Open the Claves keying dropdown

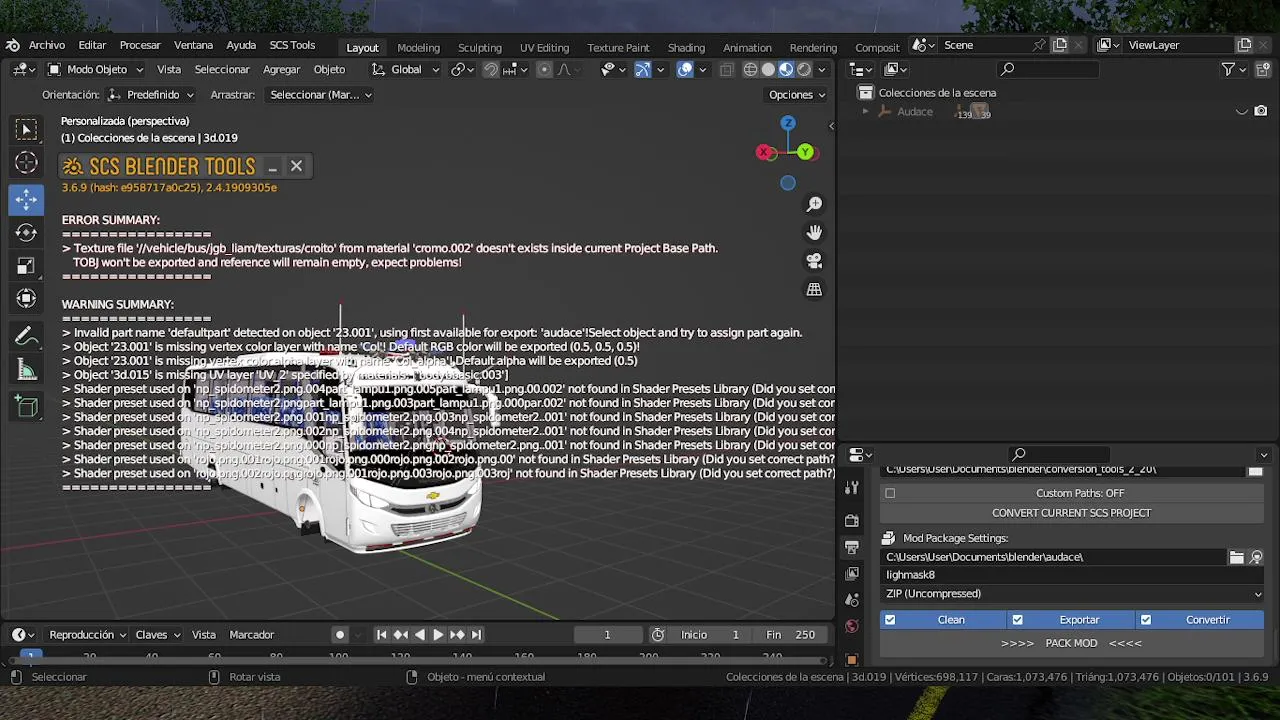(158, 635)
